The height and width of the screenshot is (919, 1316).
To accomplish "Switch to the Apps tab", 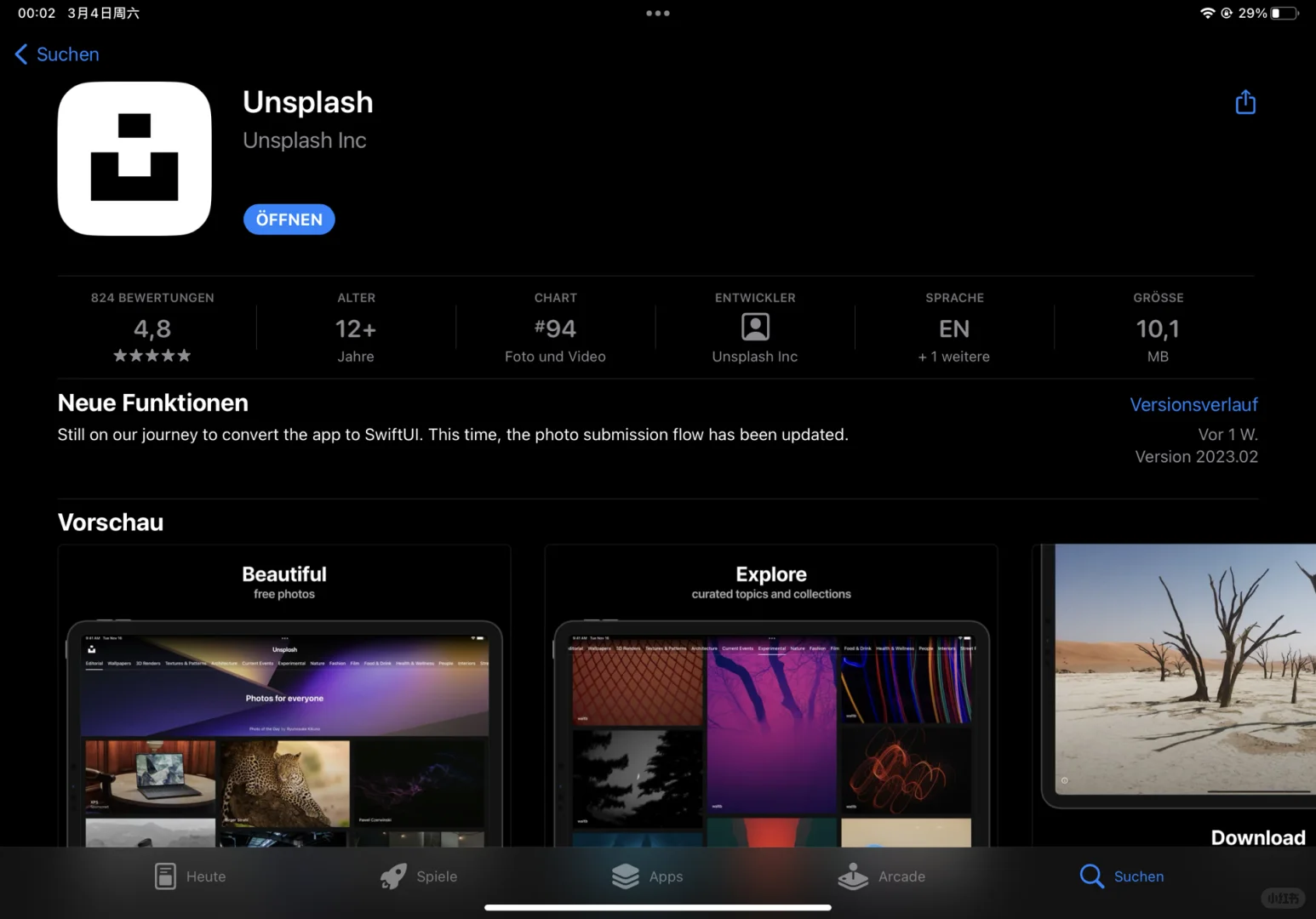I will [647, 876].
